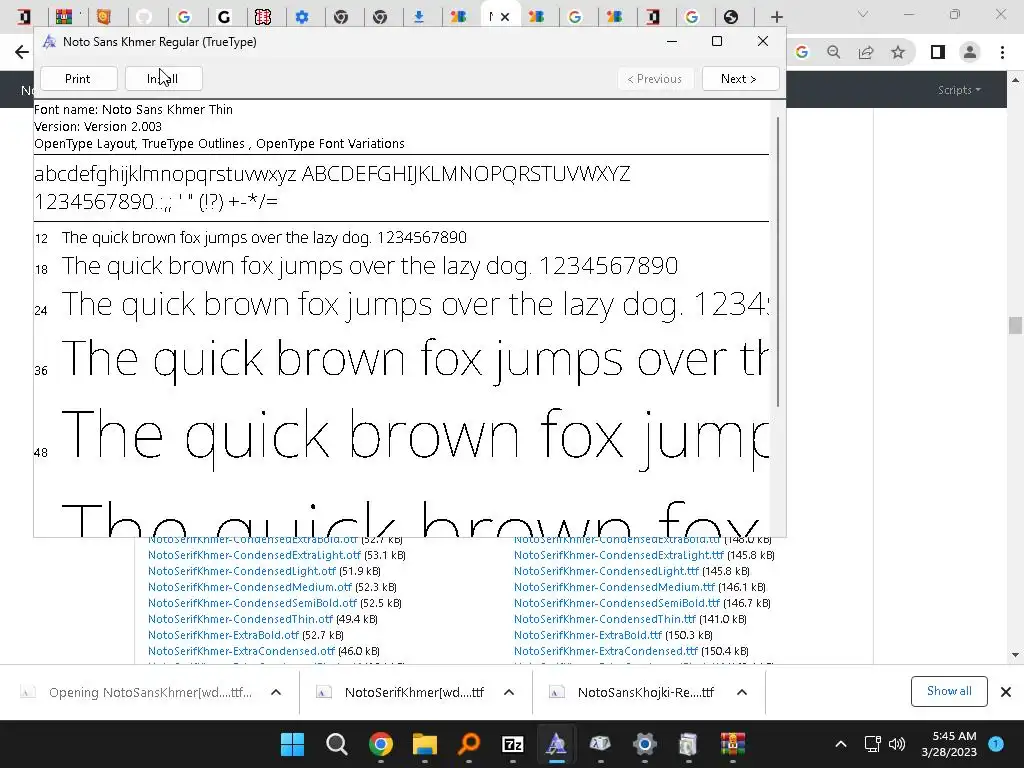Open NotoSerifKhmer-CondensedExtraLight.ttf link

pos(618,555)
